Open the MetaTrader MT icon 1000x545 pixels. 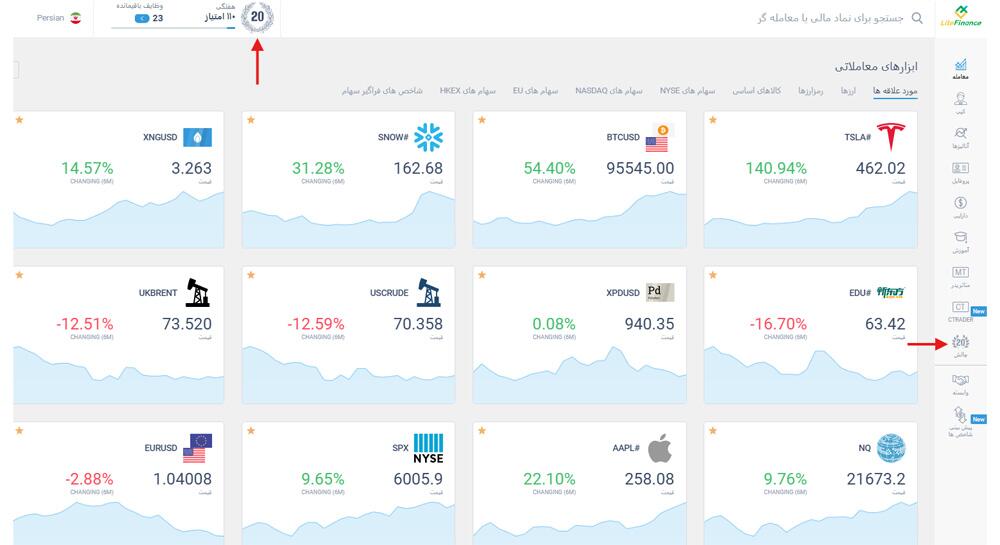pyautogui.click(x=960, y=277)
